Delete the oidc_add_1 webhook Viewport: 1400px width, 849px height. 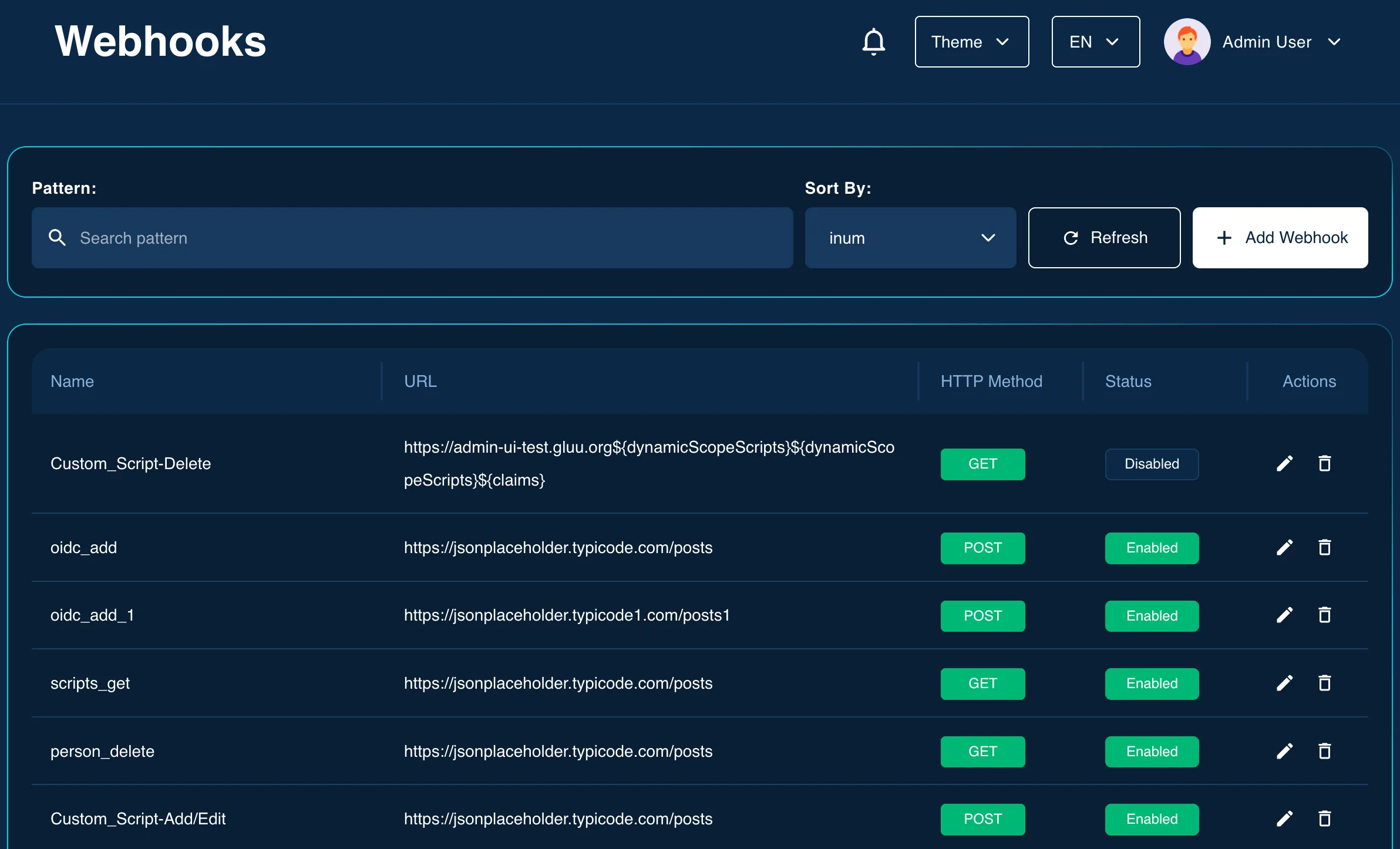(x=1324, y=615)
